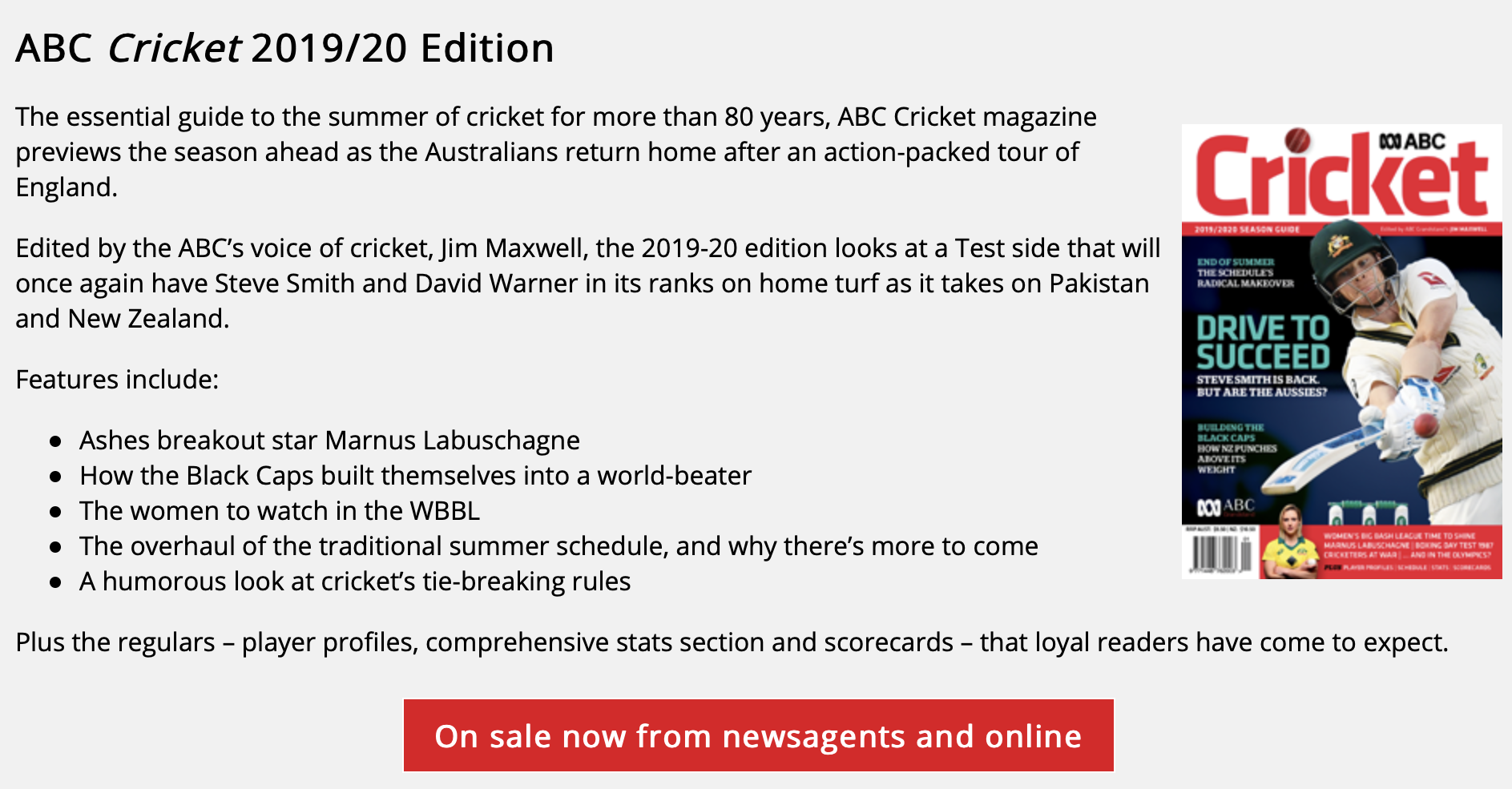Click the crest on the batsman's green helmet

tap(1335, 246)
